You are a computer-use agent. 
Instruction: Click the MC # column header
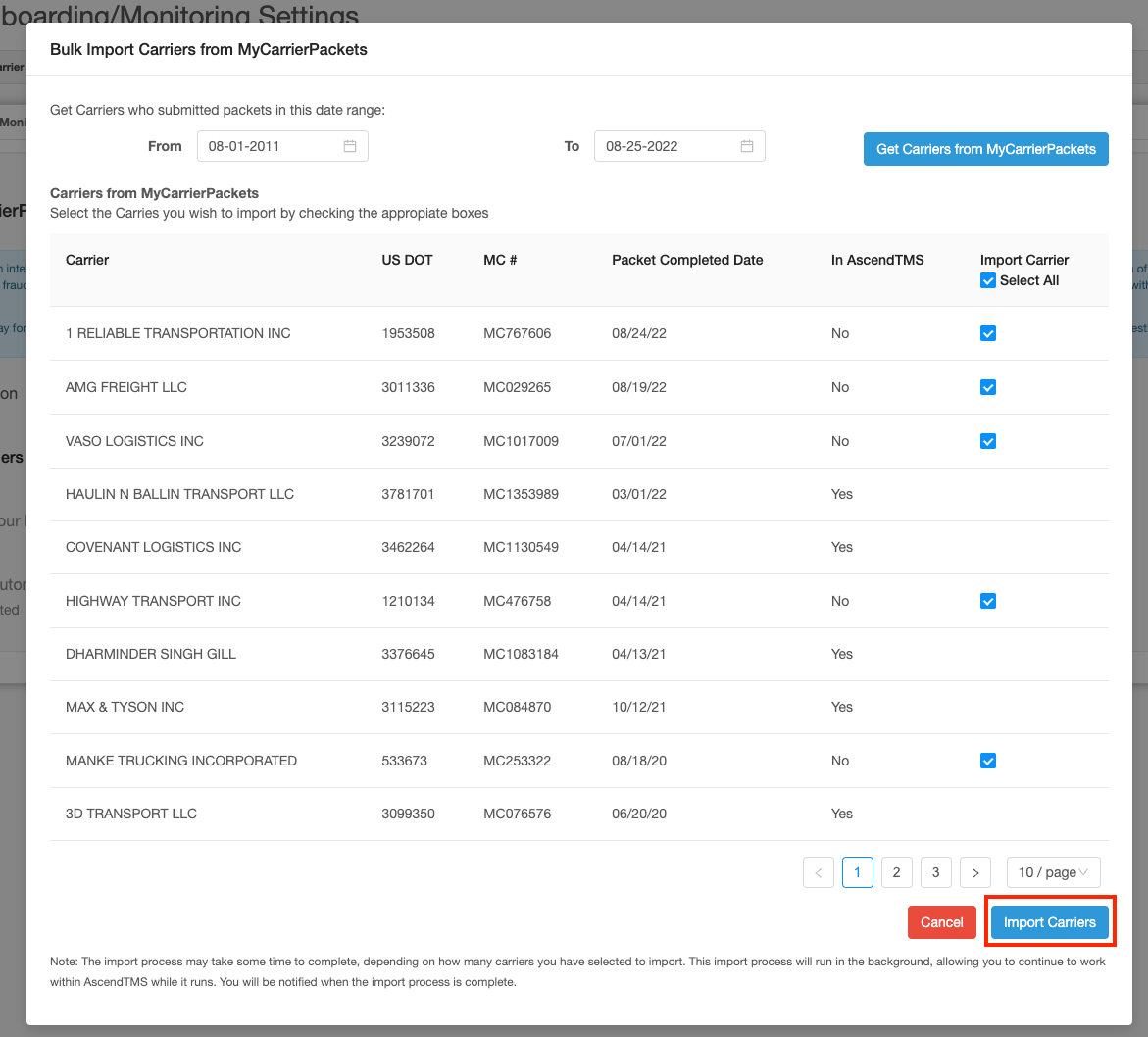500,260
